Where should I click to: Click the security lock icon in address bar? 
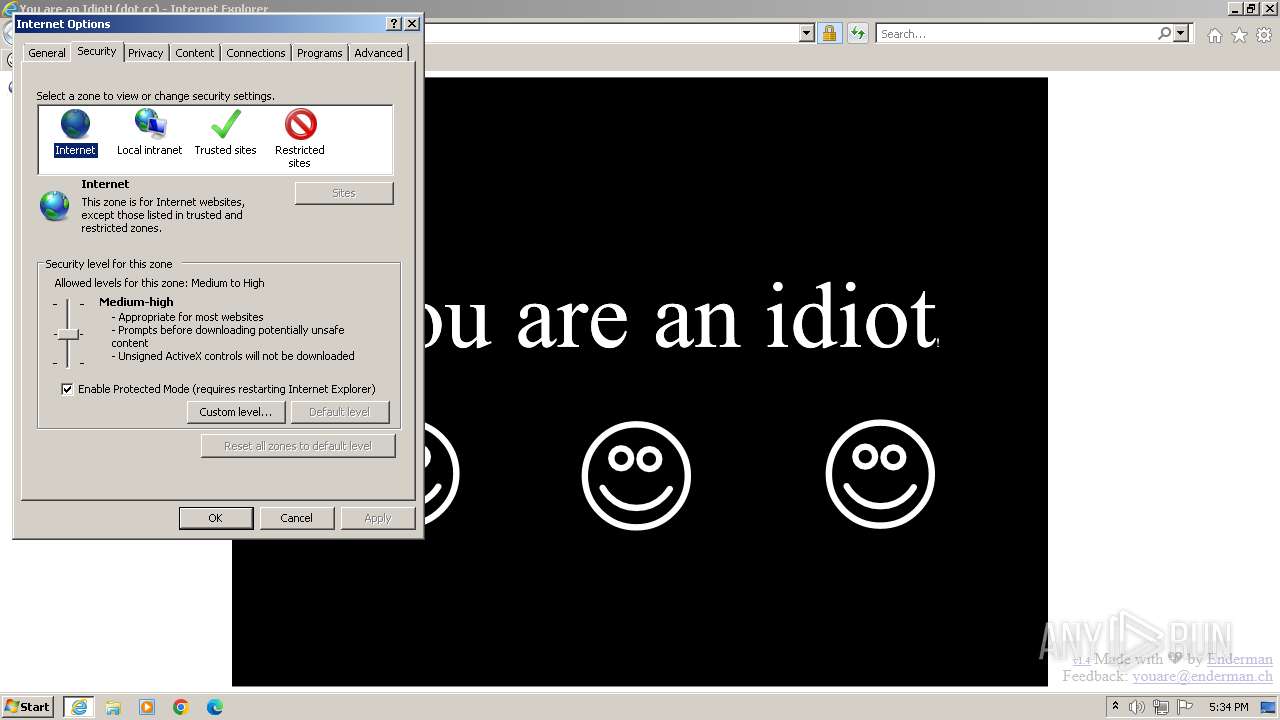click(829, 33)
